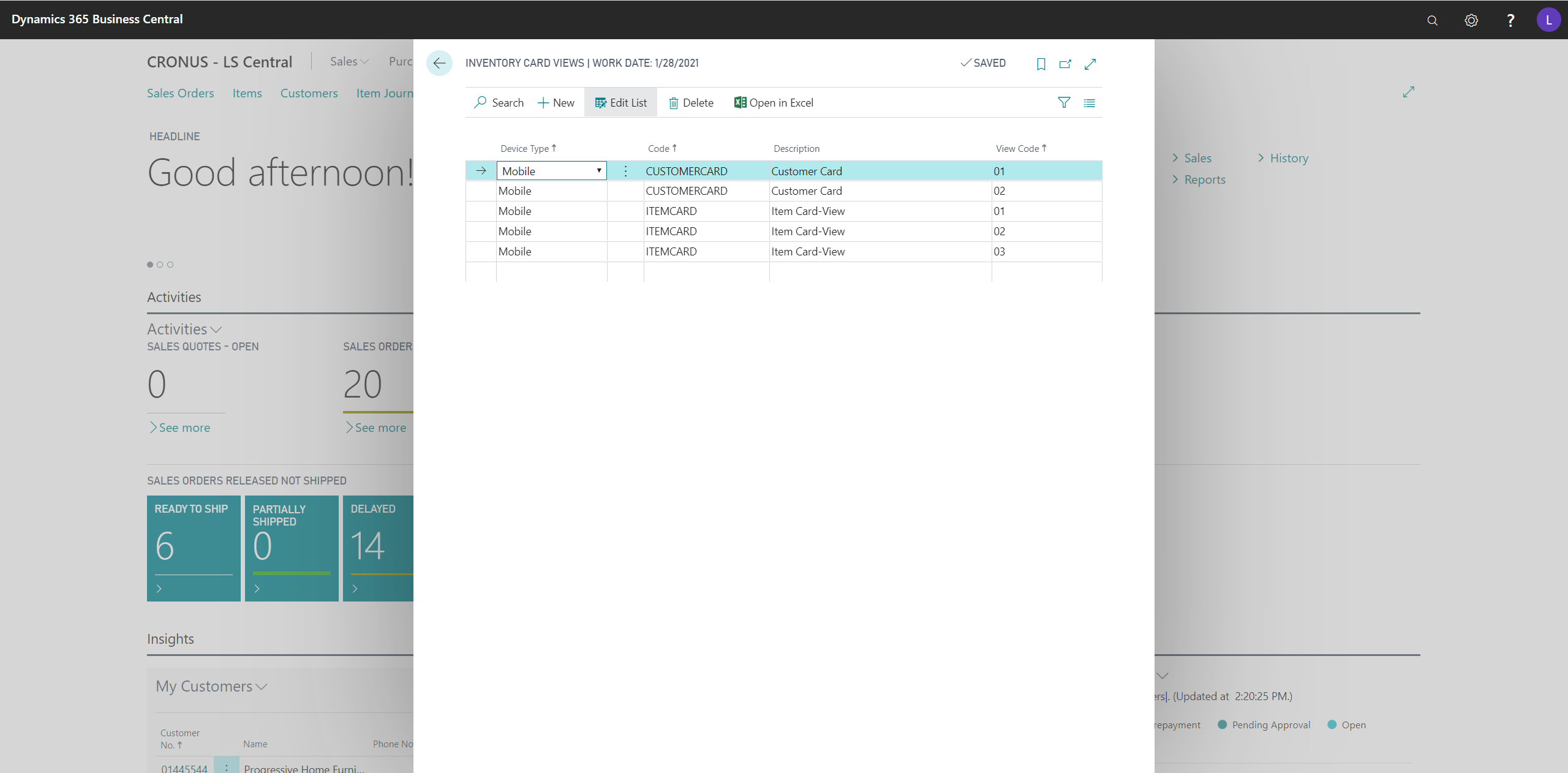Screen dimensions: 1568x773
Task: Click the list view layout icon
Action: (1089, 103)
